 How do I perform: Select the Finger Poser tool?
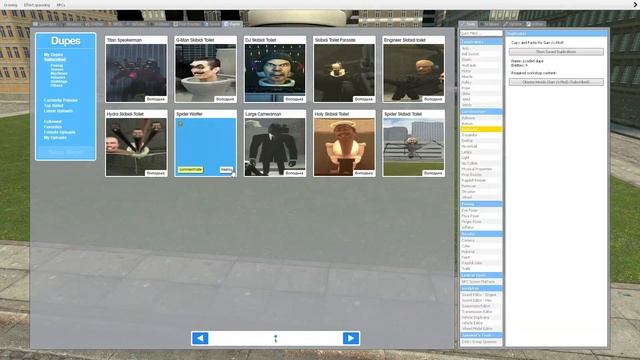pyautogui.click(x=481, y=222)
